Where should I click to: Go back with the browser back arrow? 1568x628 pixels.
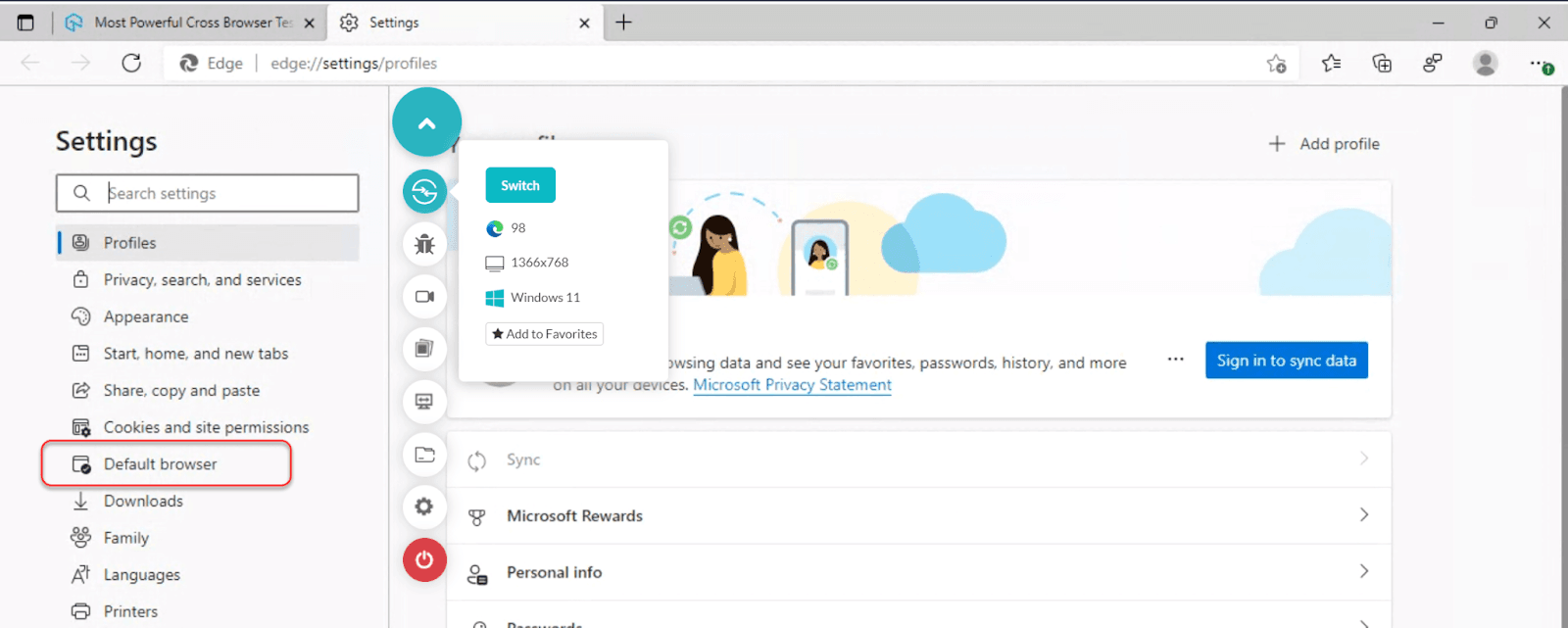click(x=30, y=63)
